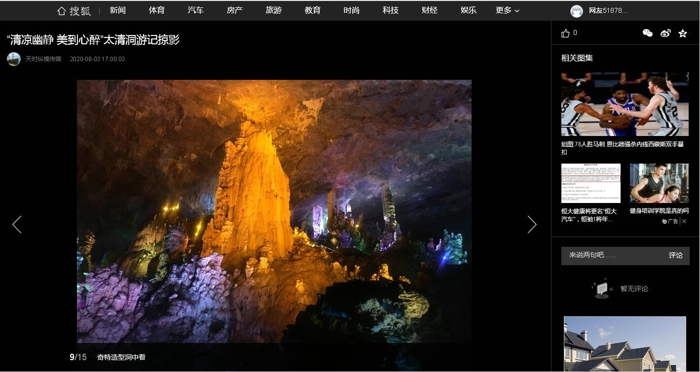Open author 天时纵横传媒 link
700x372 pixels.
[x=43, y=59]
